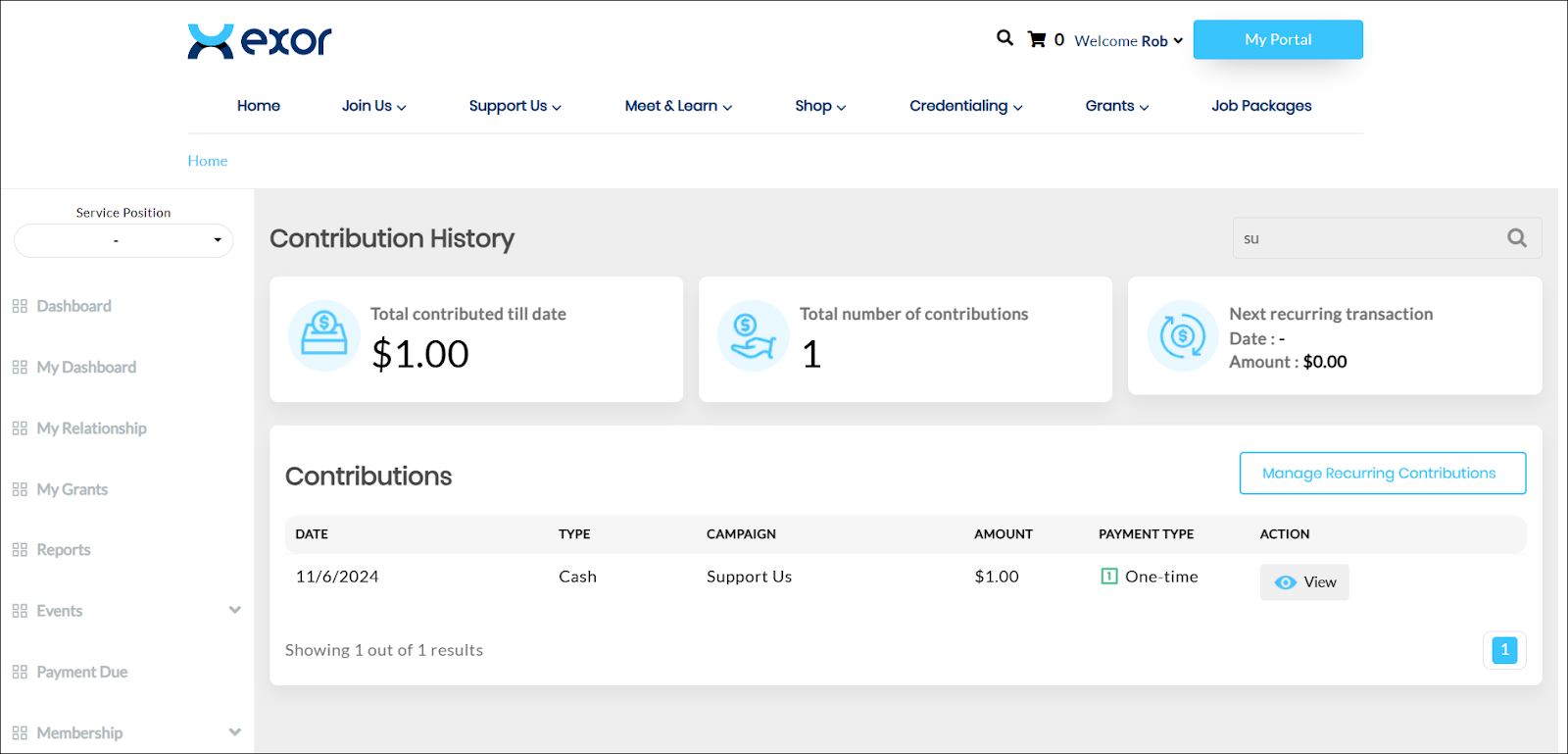Select page 1 in pagination
The image size is (1568, 754).
1504,650
